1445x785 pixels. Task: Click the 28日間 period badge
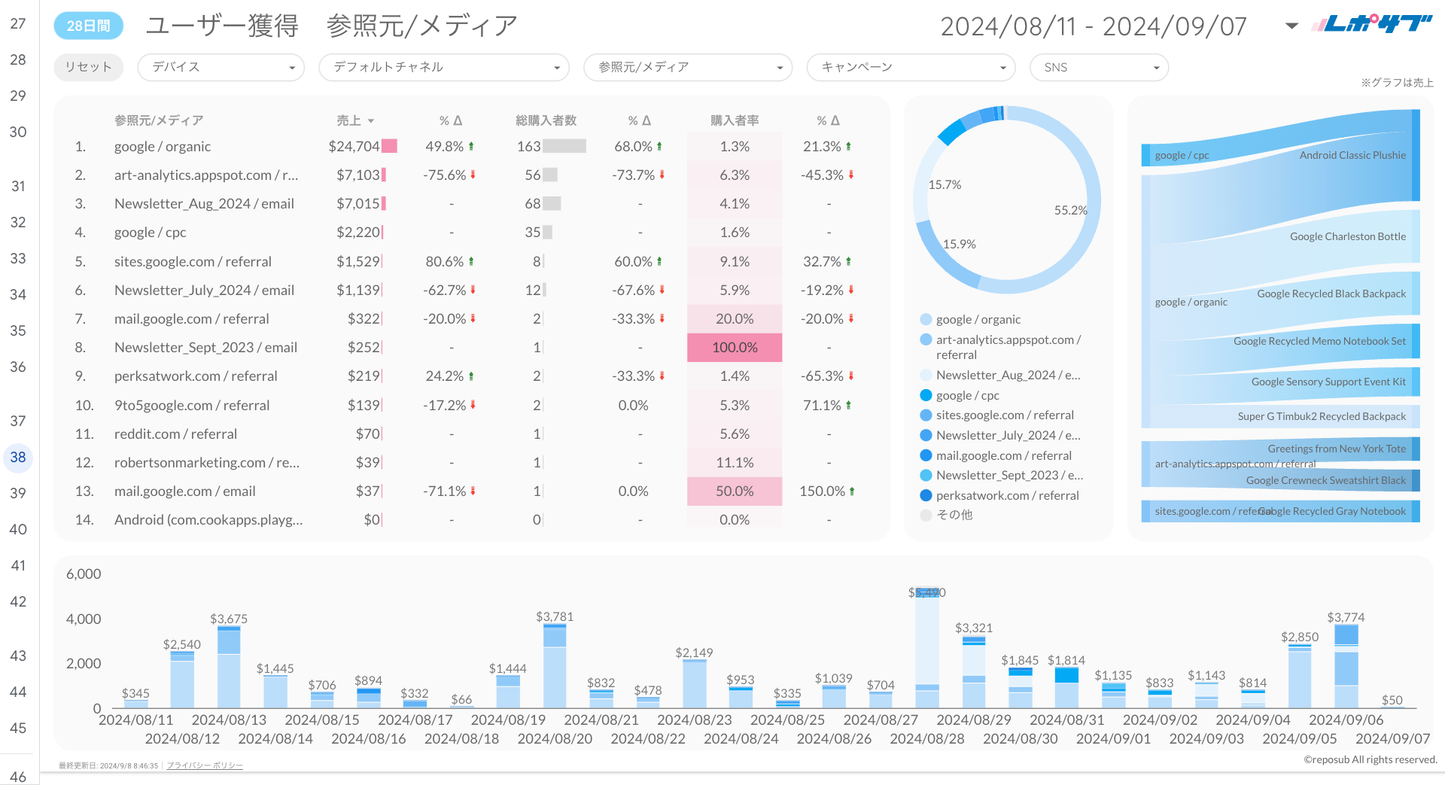point(88,26)
